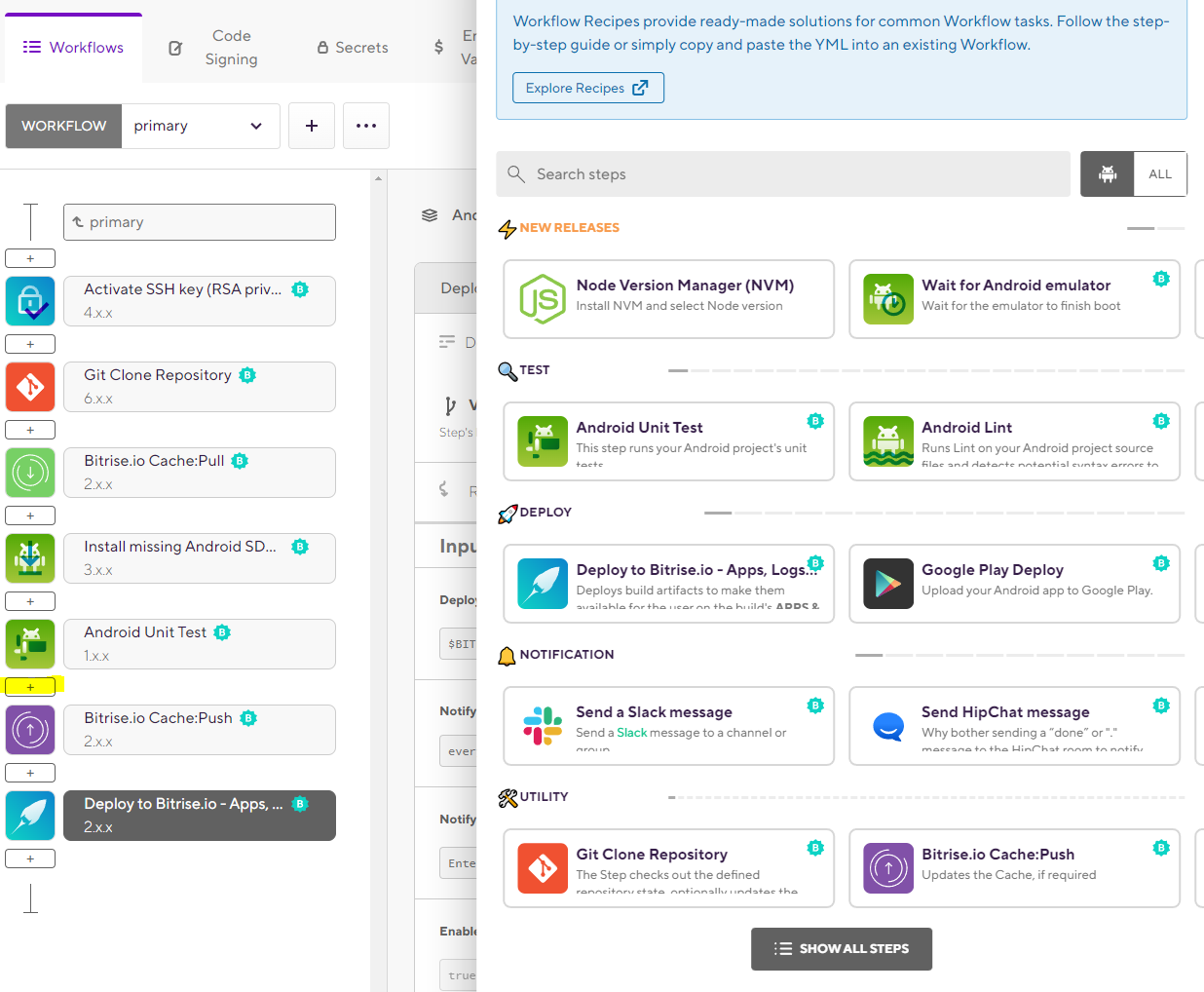
Task: Pick the Android Lint step card
Action: [x=1014, y=441]
